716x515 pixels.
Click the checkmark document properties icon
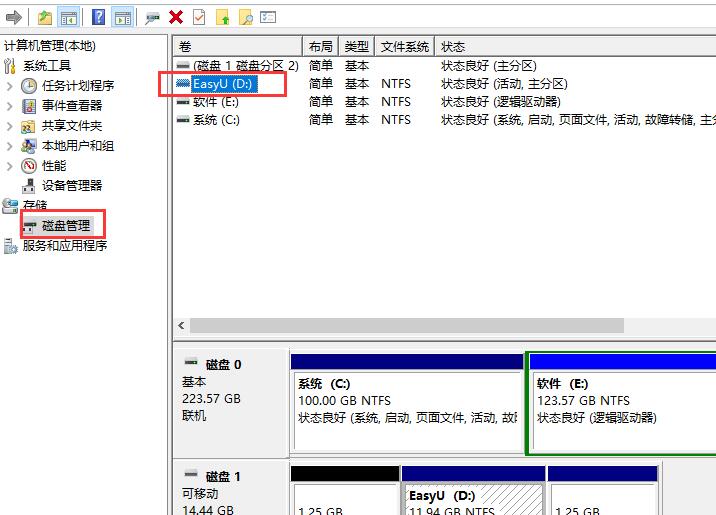[199, 18]
